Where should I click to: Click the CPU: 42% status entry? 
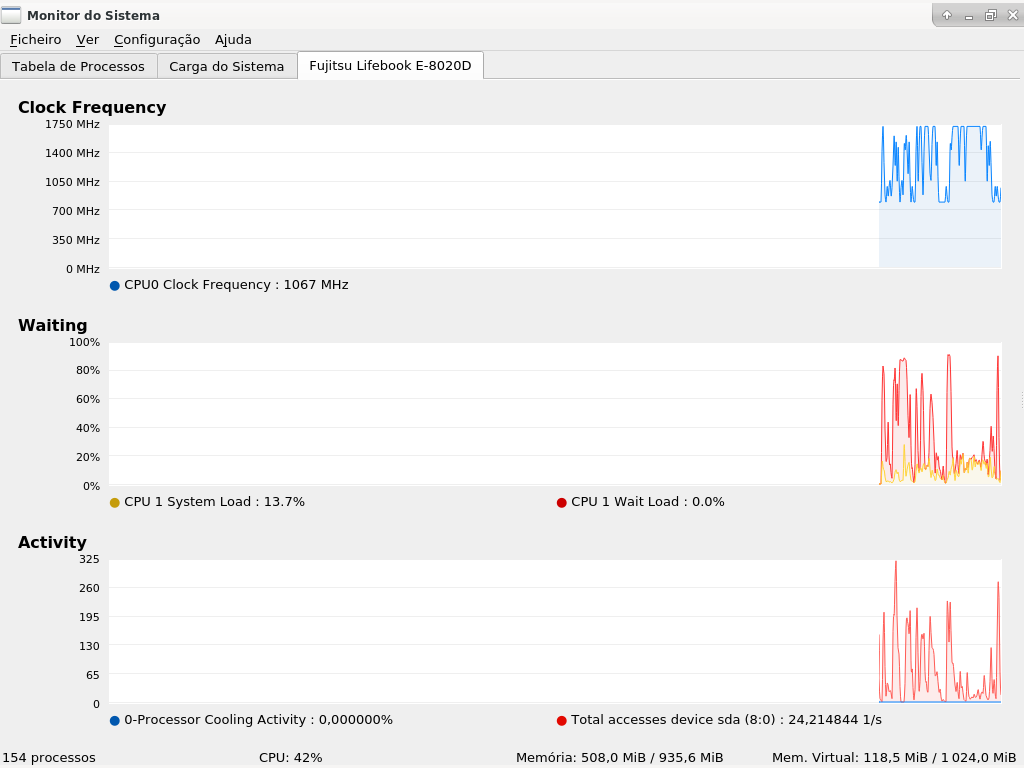tap(291, 758)
